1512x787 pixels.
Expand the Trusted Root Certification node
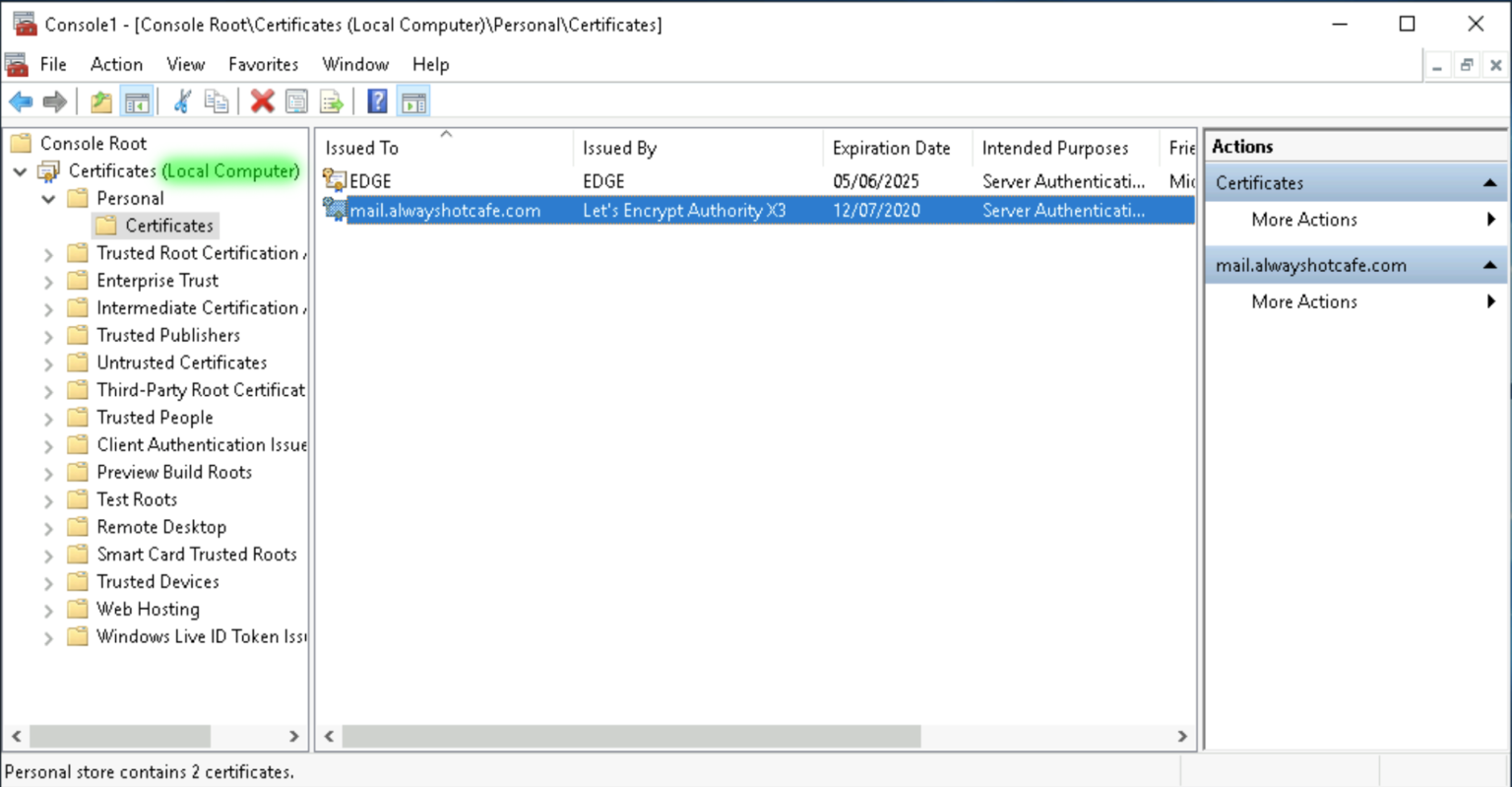click(x=48, y=253)
